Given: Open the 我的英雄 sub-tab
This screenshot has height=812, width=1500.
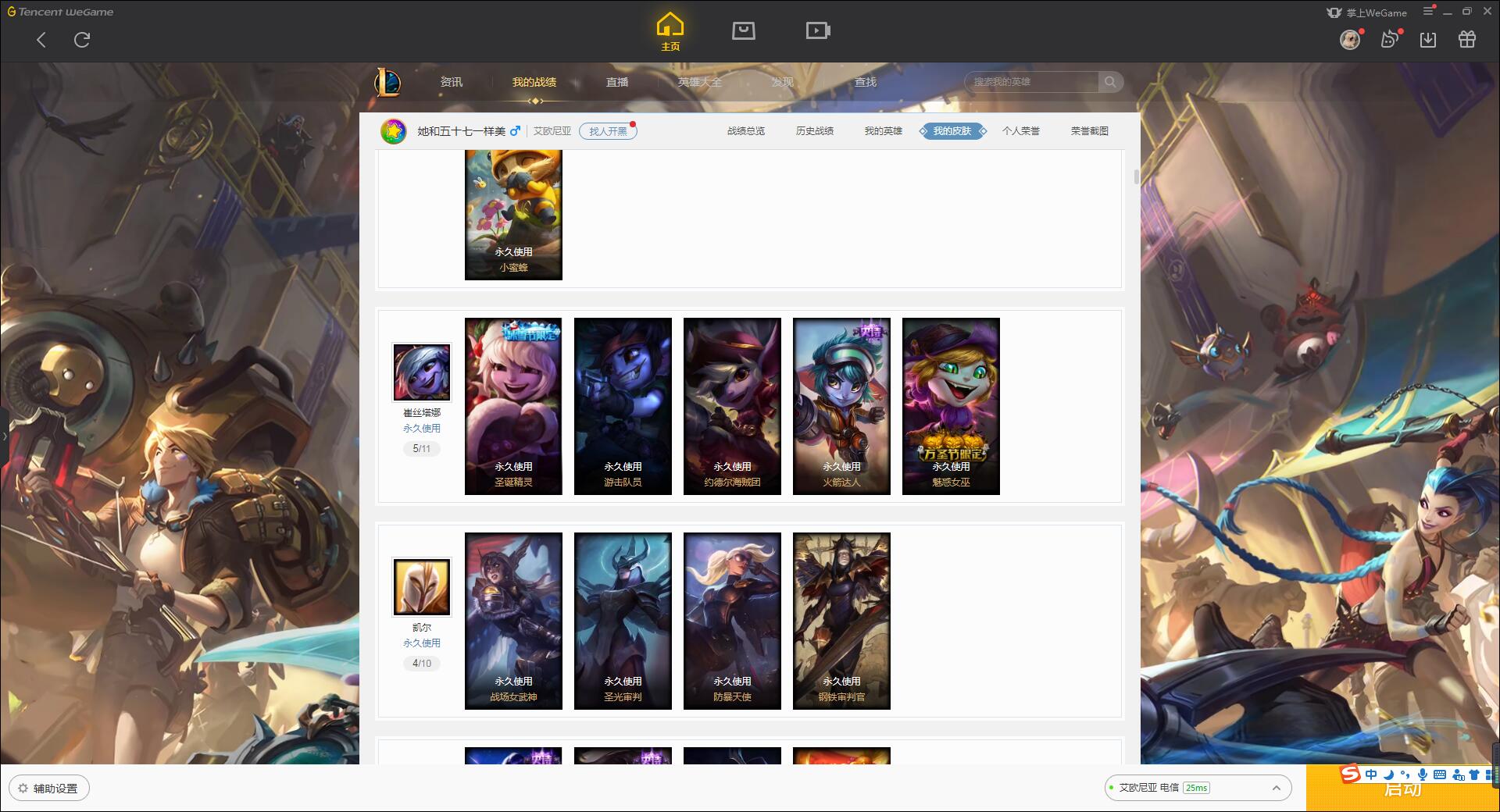Looking at the screenshot, I should (884, 131).
